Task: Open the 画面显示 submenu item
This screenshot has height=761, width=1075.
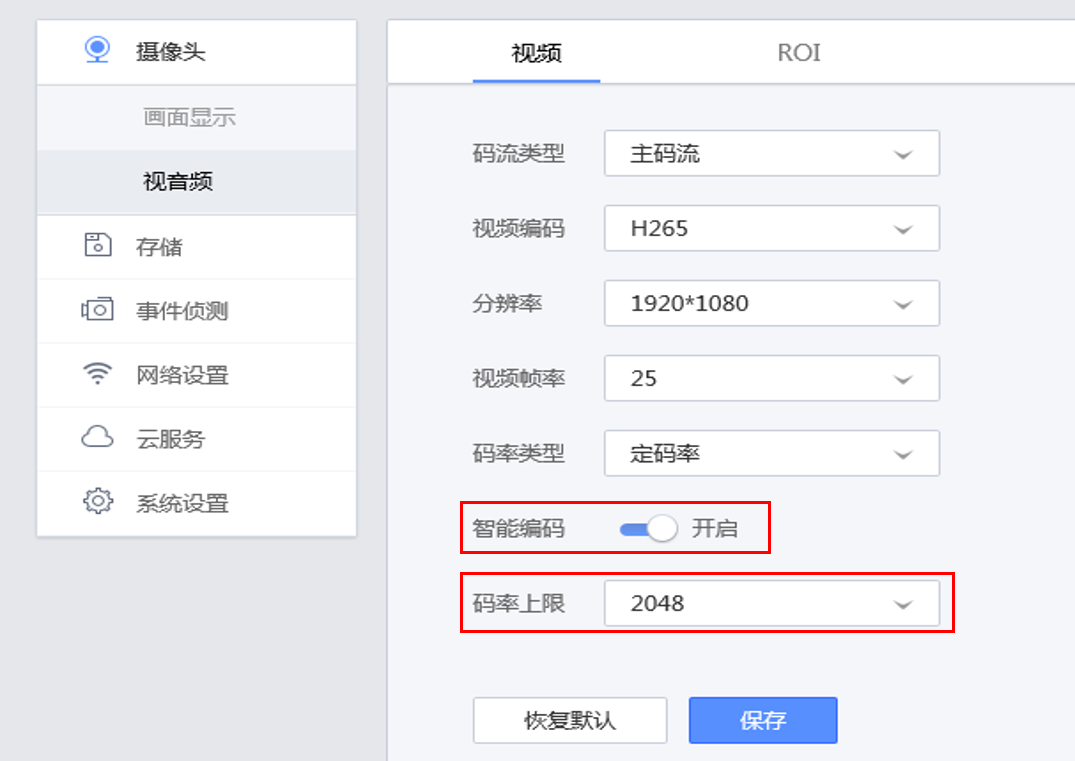Action: tap(190, 118)
